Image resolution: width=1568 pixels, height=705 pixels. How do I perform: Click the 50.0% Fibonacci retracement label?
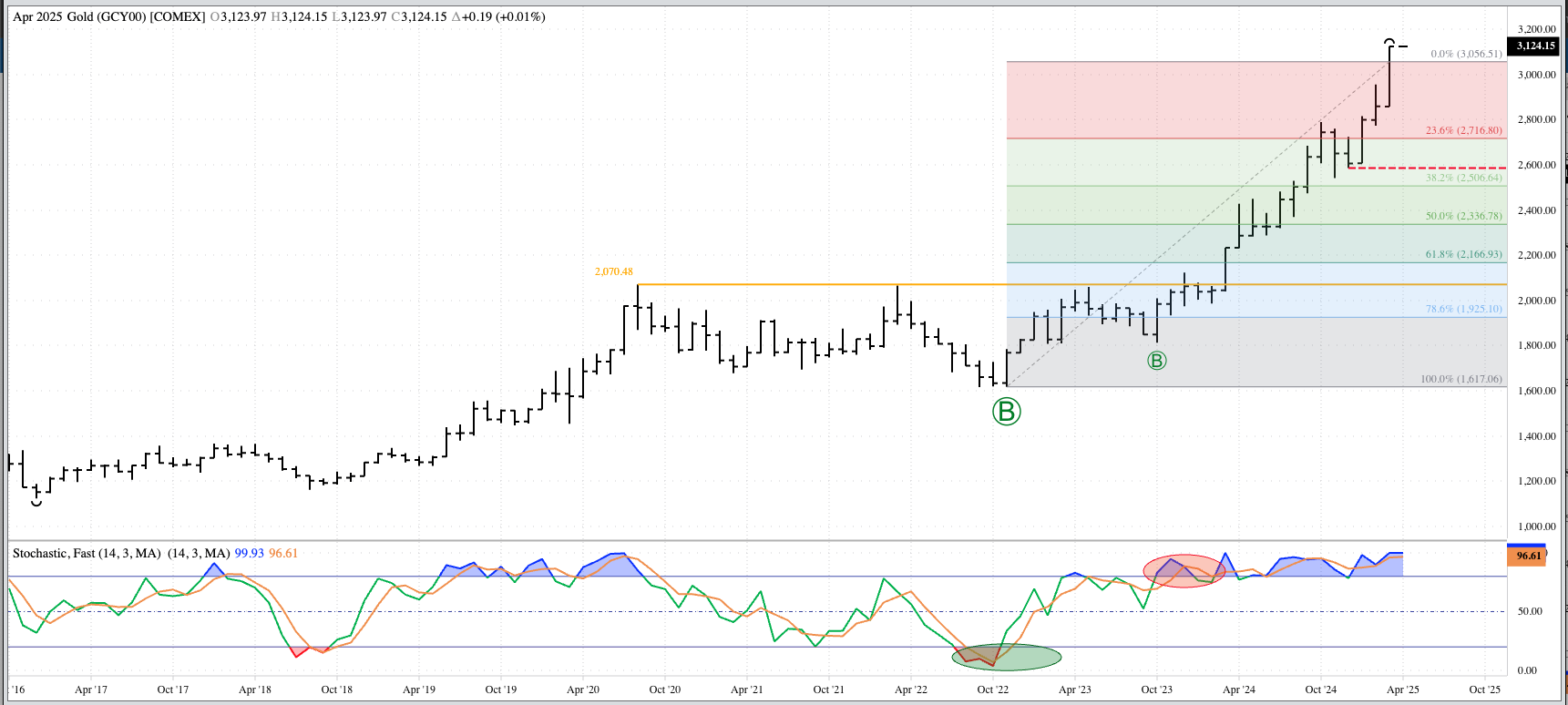(1463, 216)
